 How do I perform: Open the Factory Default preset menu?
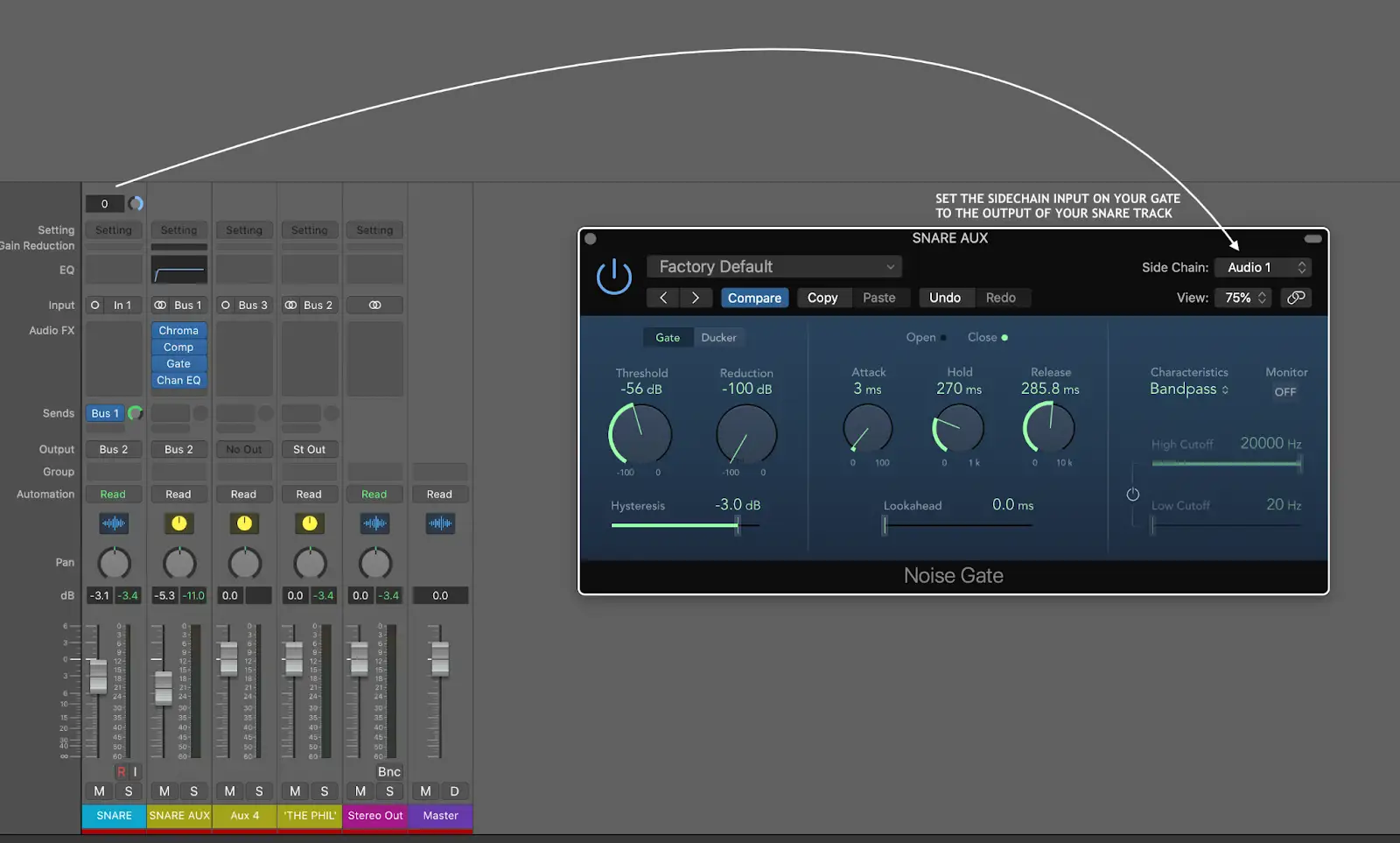(x=774, y=267)
